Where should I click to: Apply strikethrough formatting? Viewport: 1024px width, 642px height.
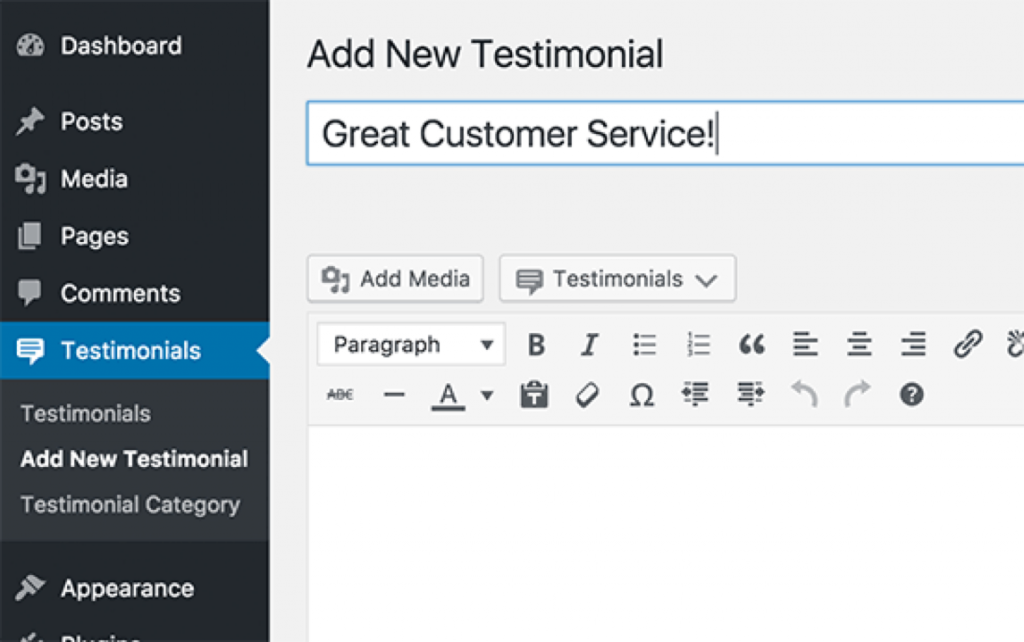340,394
